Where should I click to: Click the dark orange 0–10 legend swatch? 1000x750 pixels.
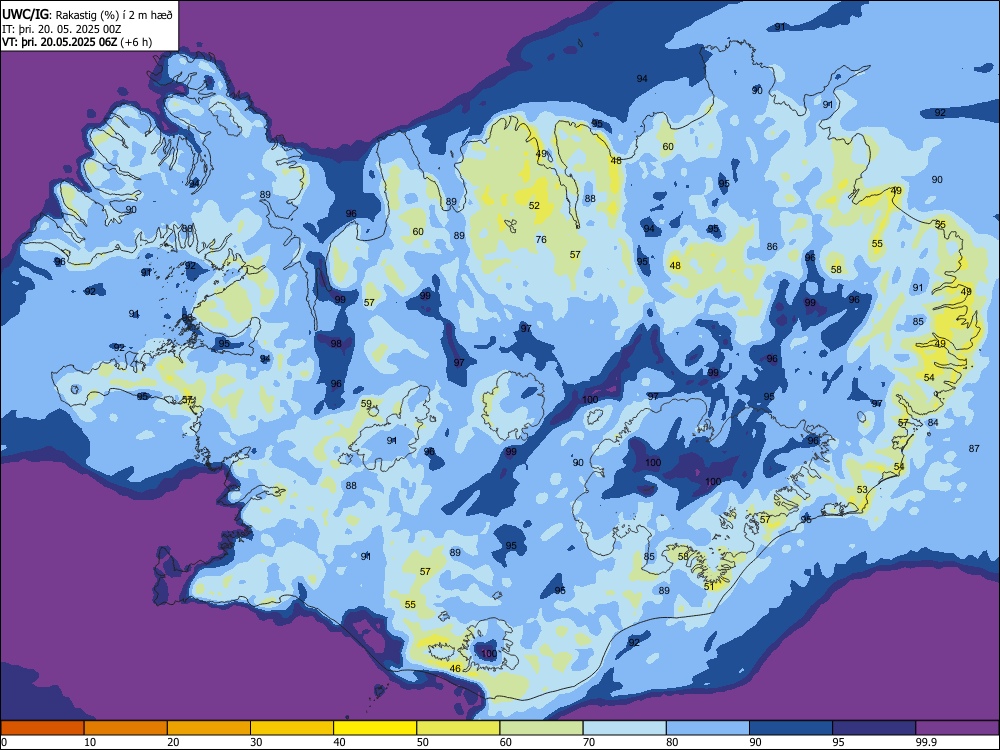(42, 728)
